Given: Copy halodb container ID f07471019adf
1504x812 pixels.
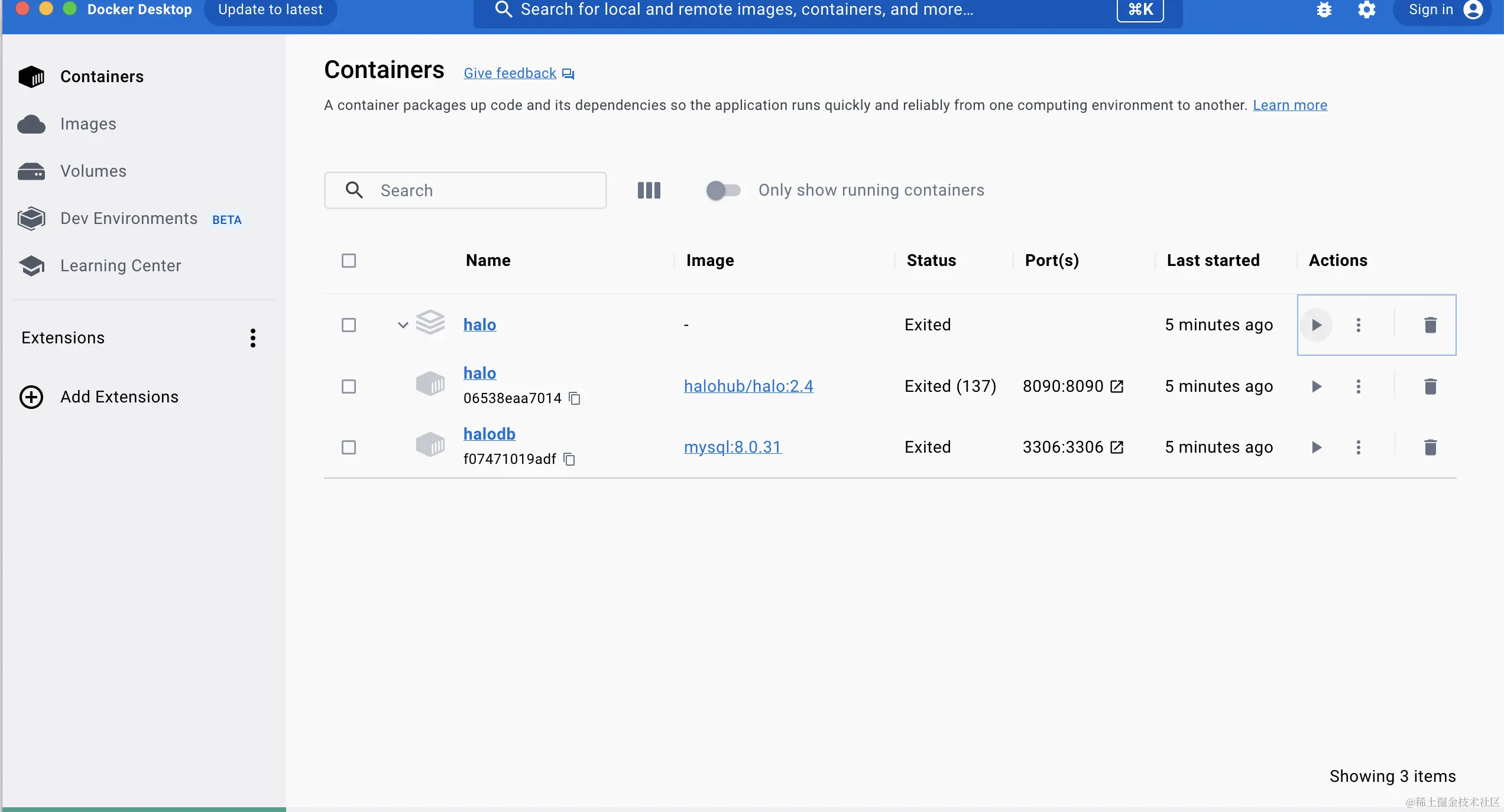Looking at the screenshot, I should (x=569, y=459).
